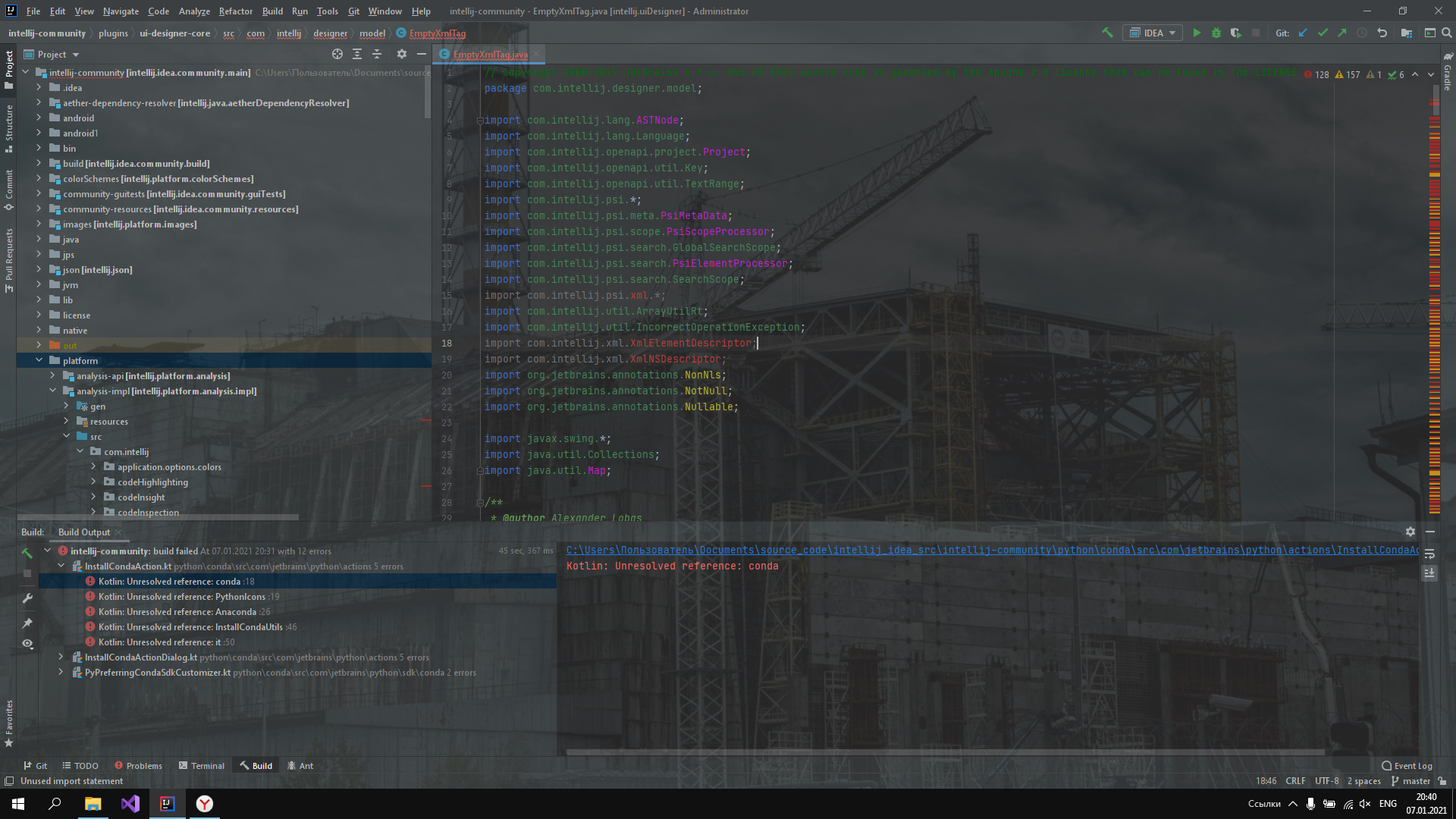This screenshot has height=819, width=1456.
Task: Open Project Structure icon in toolbar
Action: pos(1407,33)
